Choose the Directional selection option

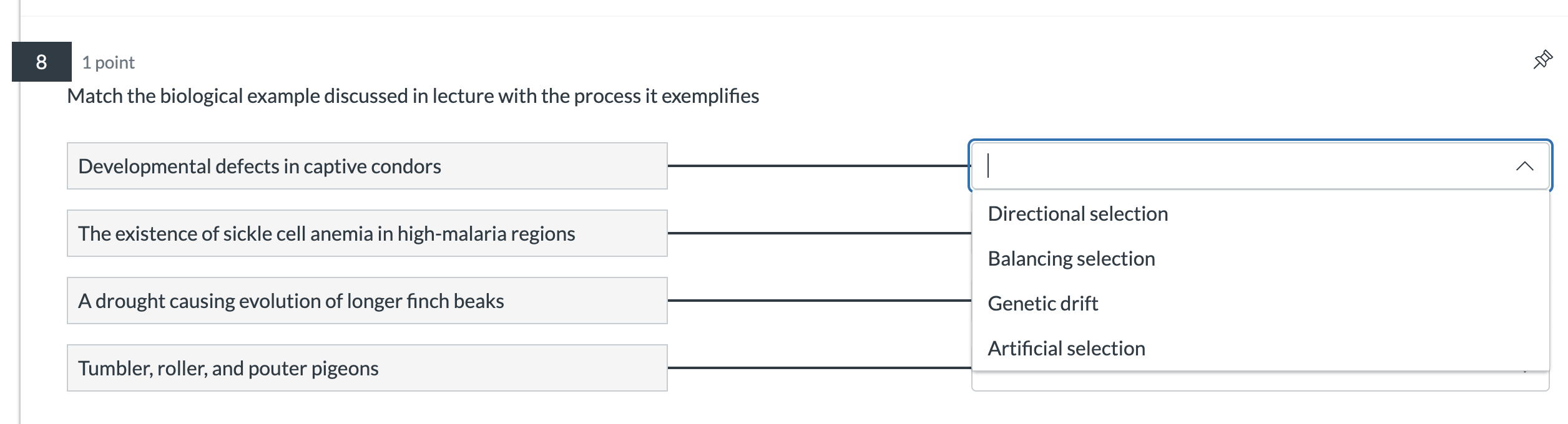1077,214
